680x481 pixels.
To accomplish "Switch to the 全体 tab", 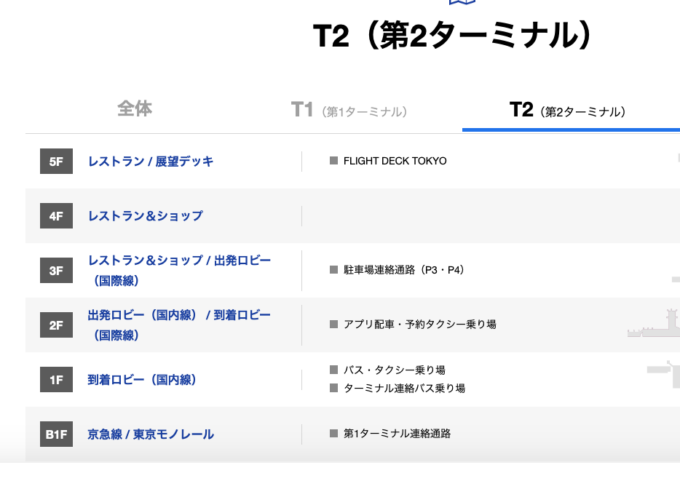I will coord(134,109).
